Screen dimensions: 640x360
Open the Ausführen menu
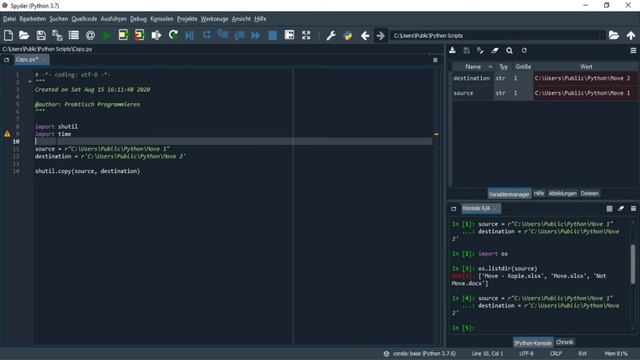tap(113, 19)
